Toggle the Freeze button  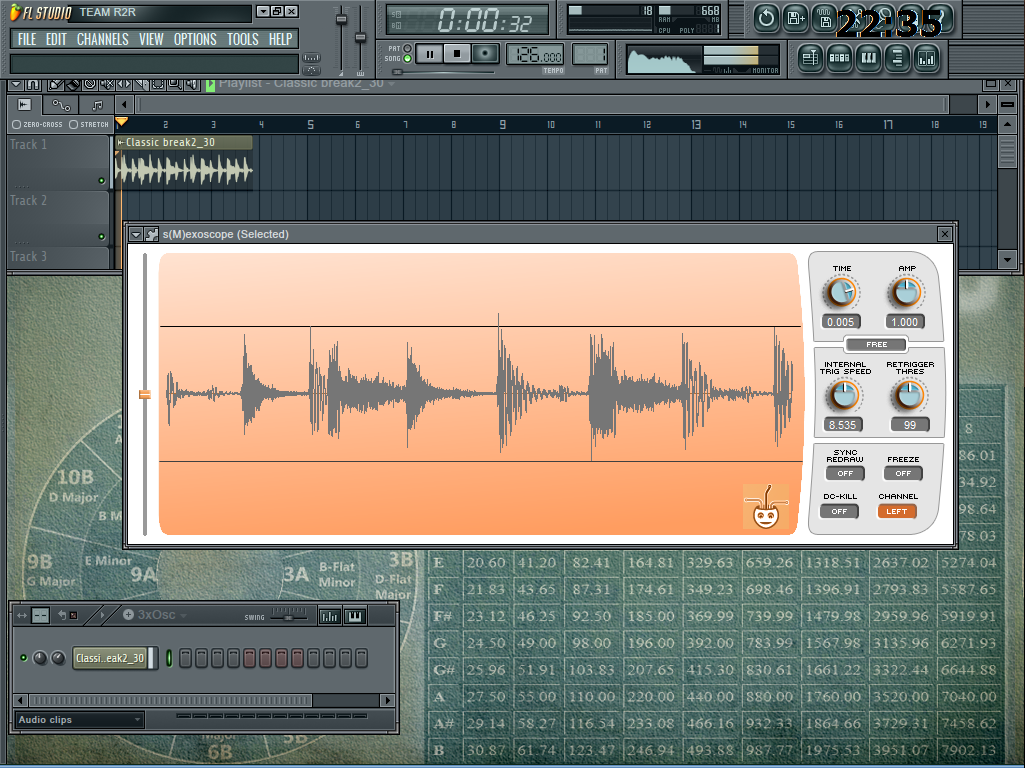[903, 473]
